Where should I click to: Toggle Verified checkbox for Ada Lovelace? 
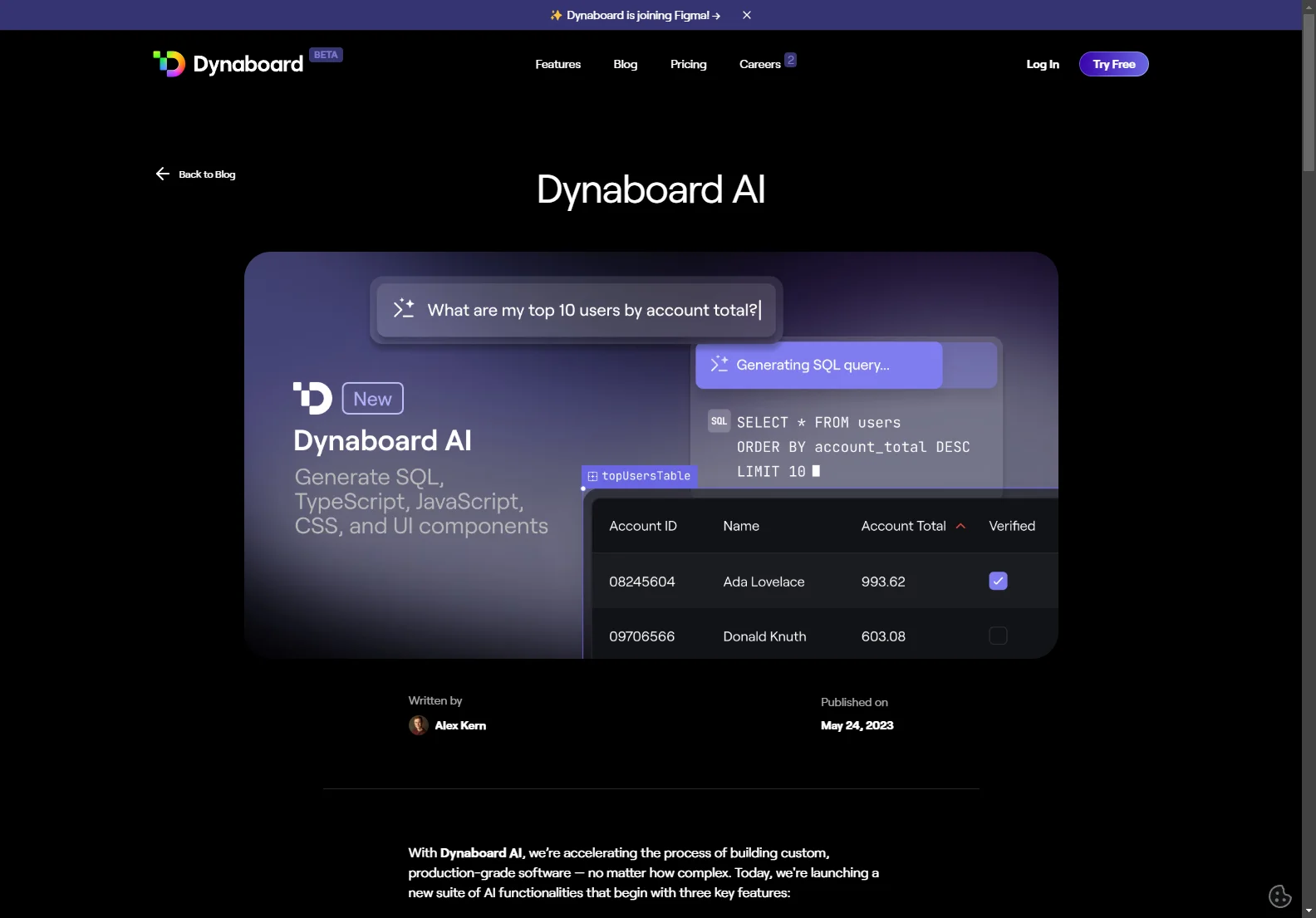pyautogui.click(x=998, y=581)
